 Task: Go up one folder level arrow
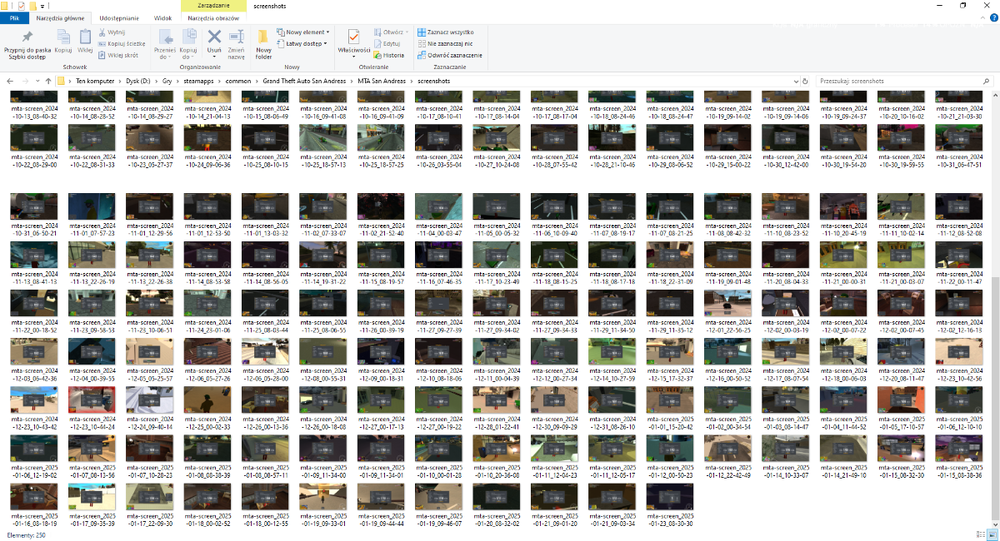[48, 81]
